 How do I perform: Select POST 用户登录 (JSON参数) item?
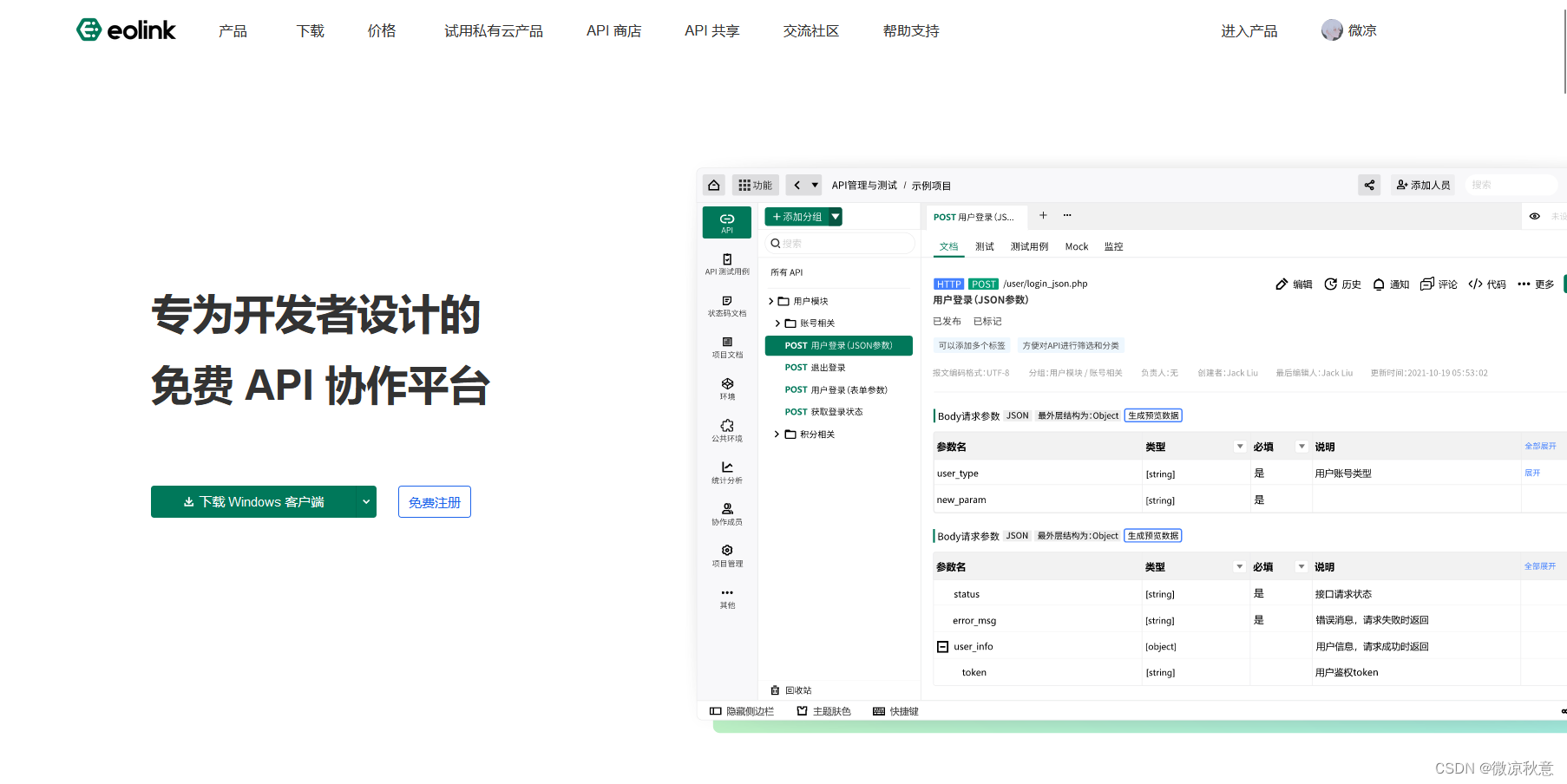[x=838, y=345]
